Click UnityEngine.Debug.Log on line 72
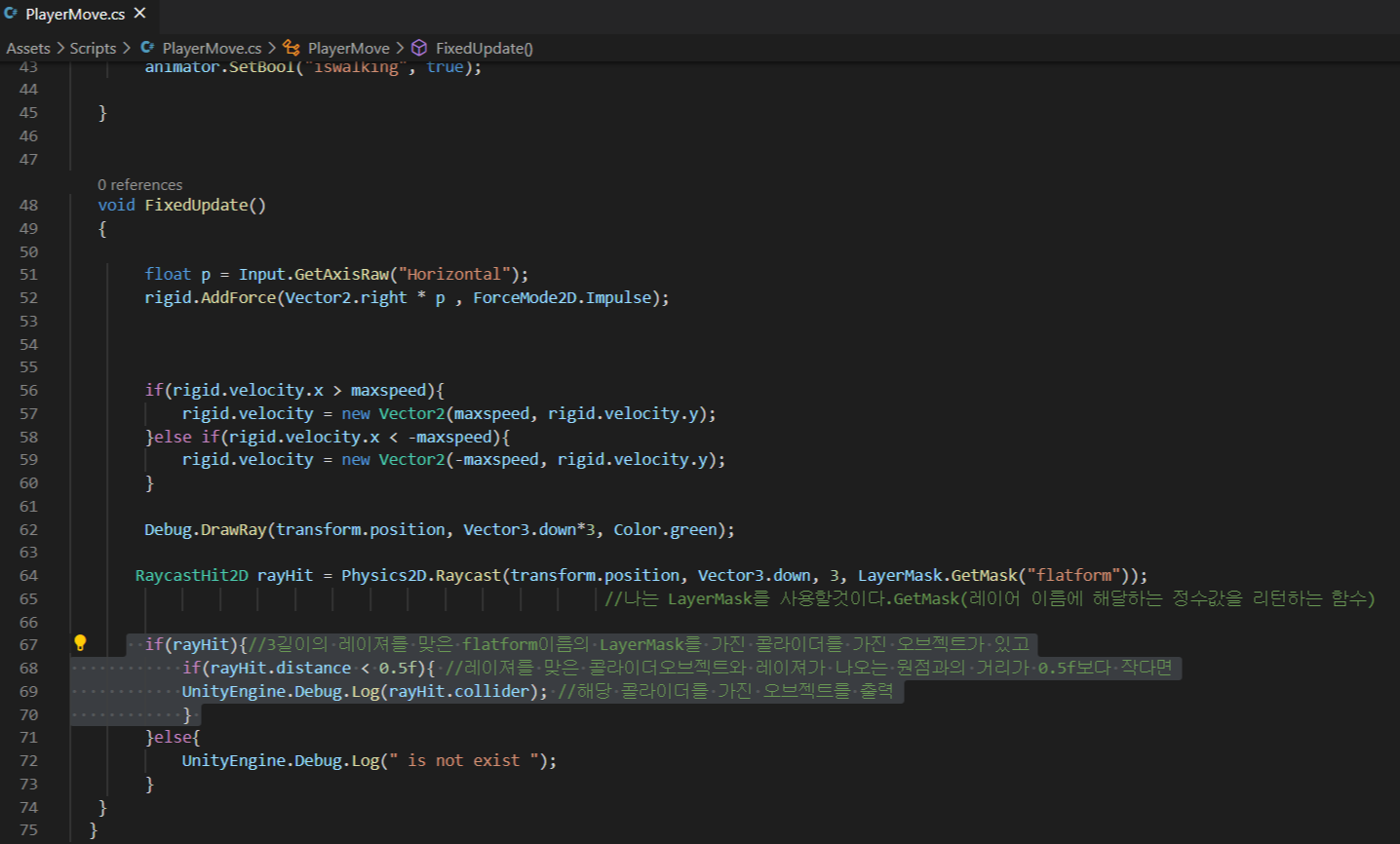This screenshot has height=844, width=1400. pos(281,760)
